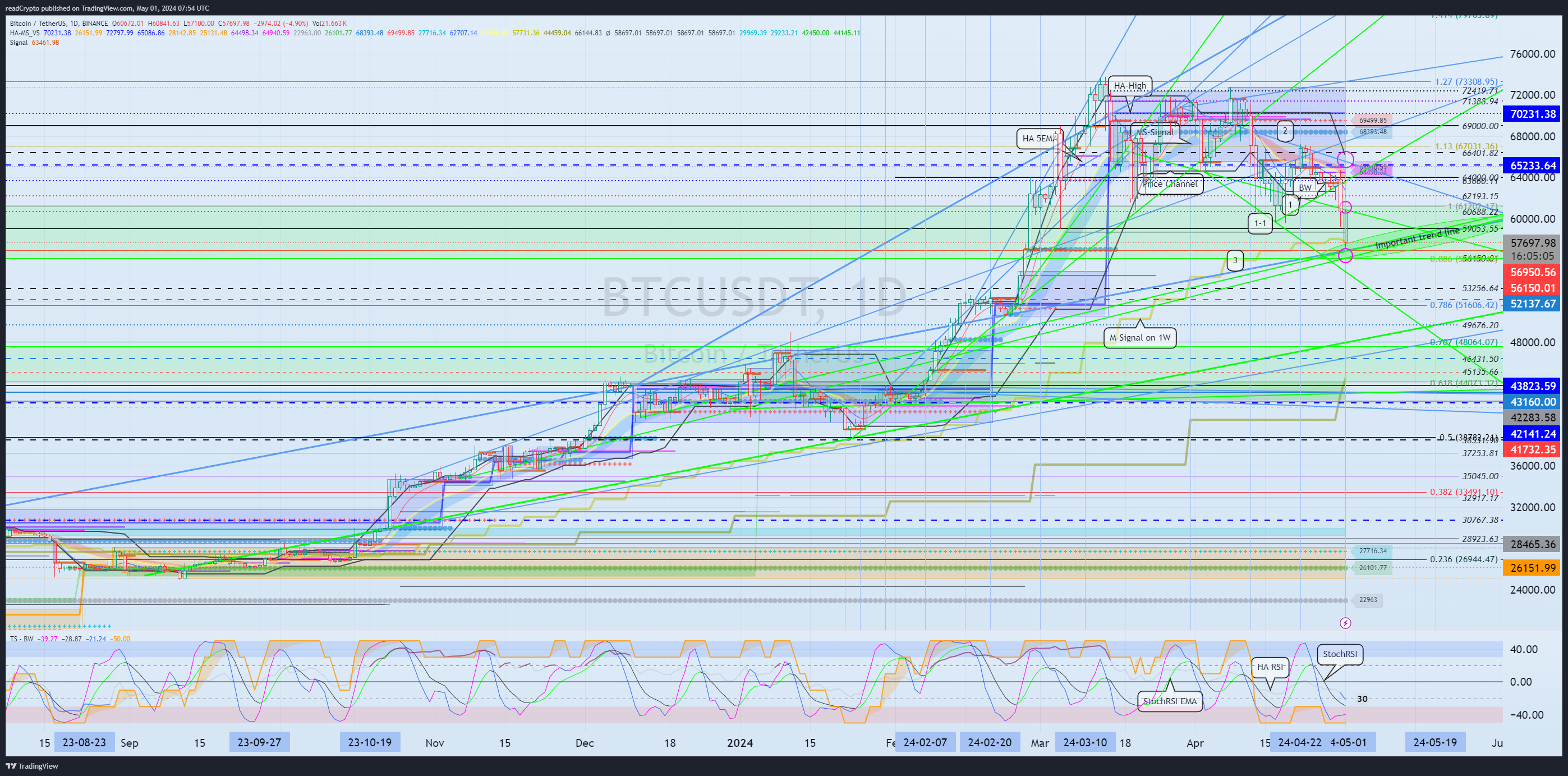Viewport: 1568px width, 776px height.
Task: Click the Fib 0.382 (33491.10) label
Action: click(x=1463, y=493)
